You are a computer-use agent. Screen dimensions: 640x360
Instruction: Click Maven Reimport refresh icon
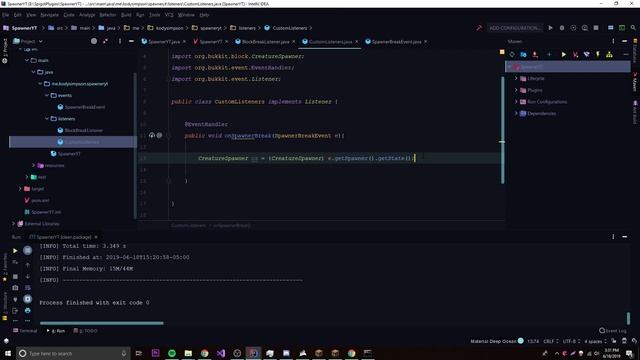point(512,54)
